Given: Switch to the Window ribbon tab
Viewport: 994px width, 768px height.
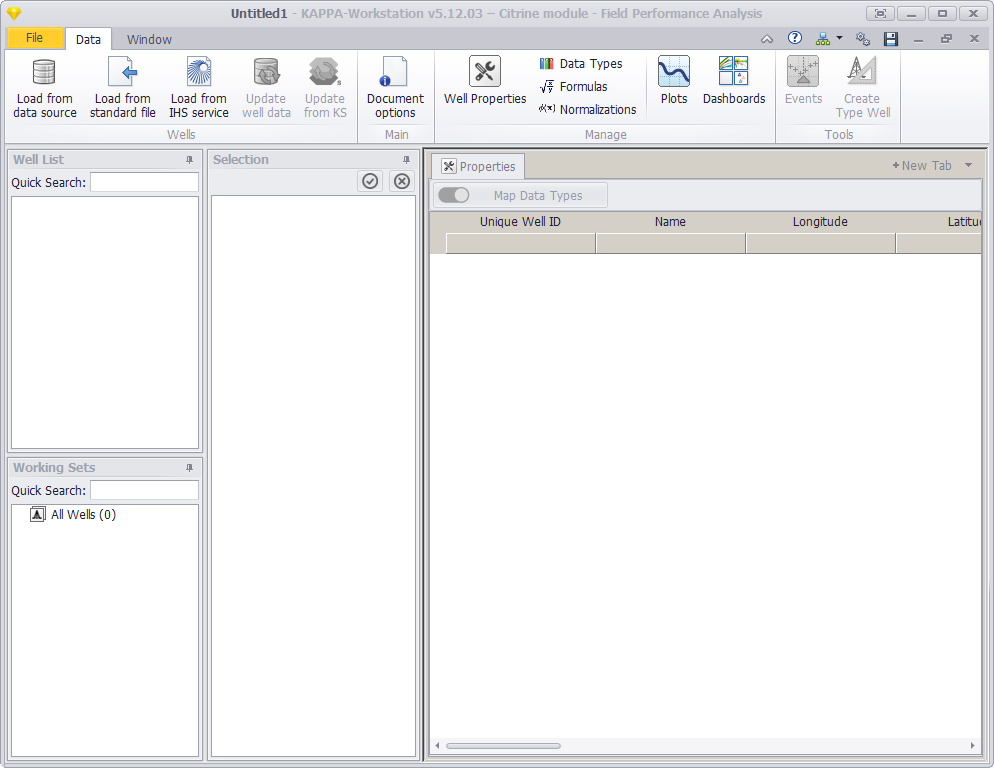Looking at the screenshot, I should 149,39.
